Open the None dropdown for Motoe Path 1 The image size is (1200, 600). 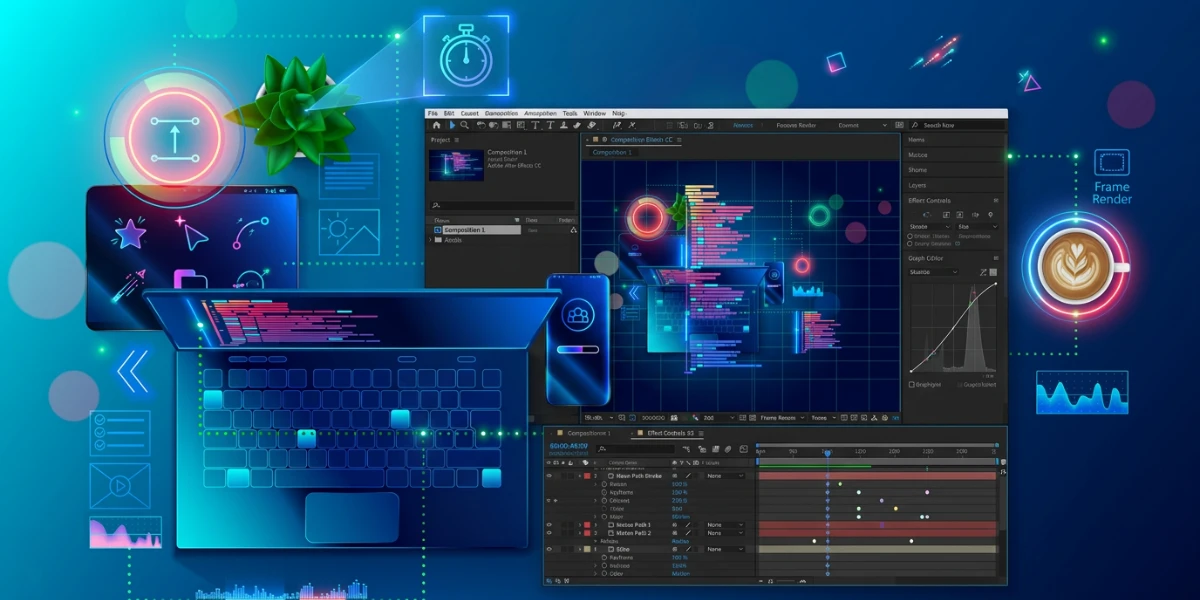[725, 525]
